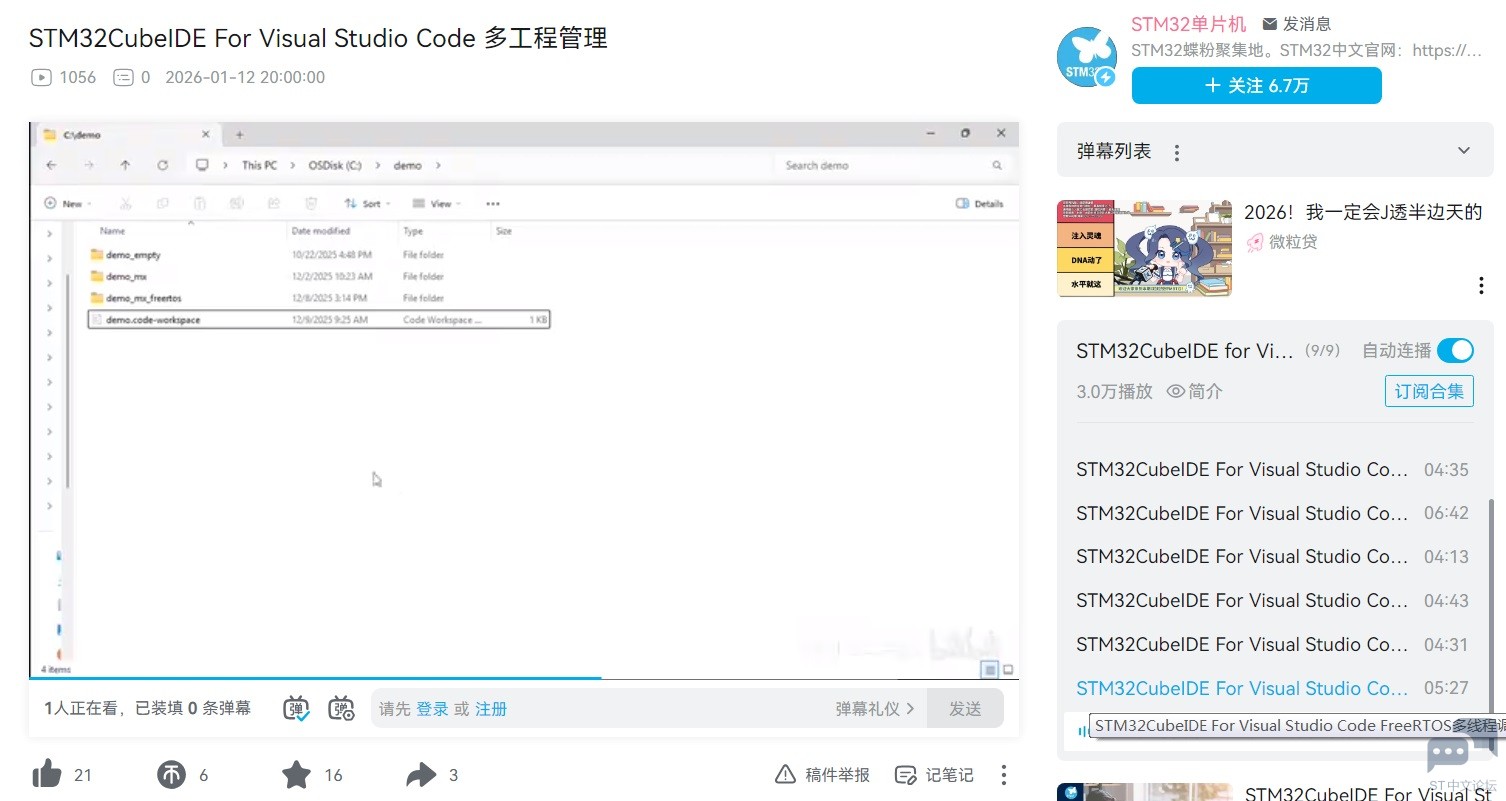
Task: Click 稿件举报 to report the video
Action: click(x=822, y=775)
